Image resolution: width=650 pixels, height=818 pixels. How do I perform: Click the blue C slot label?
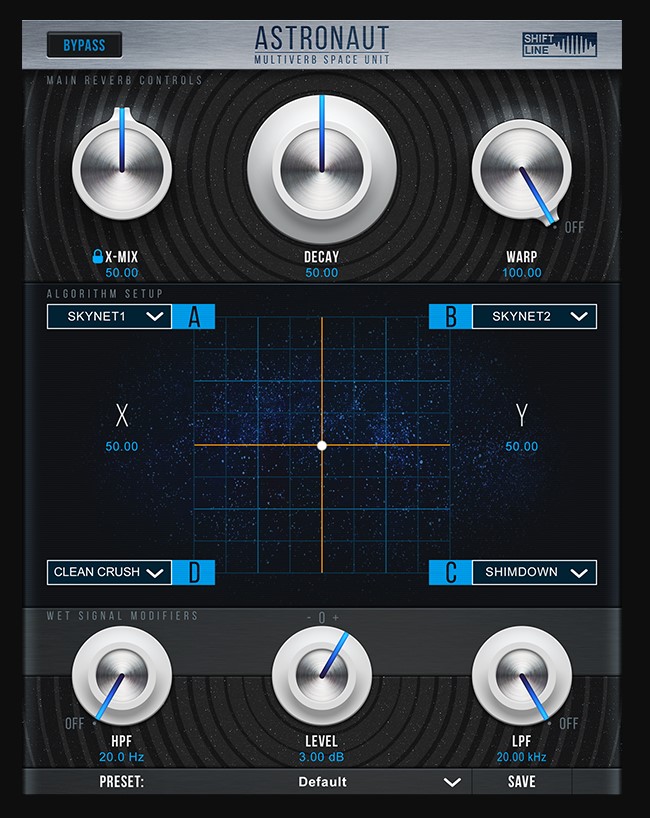tap(450, 572)
